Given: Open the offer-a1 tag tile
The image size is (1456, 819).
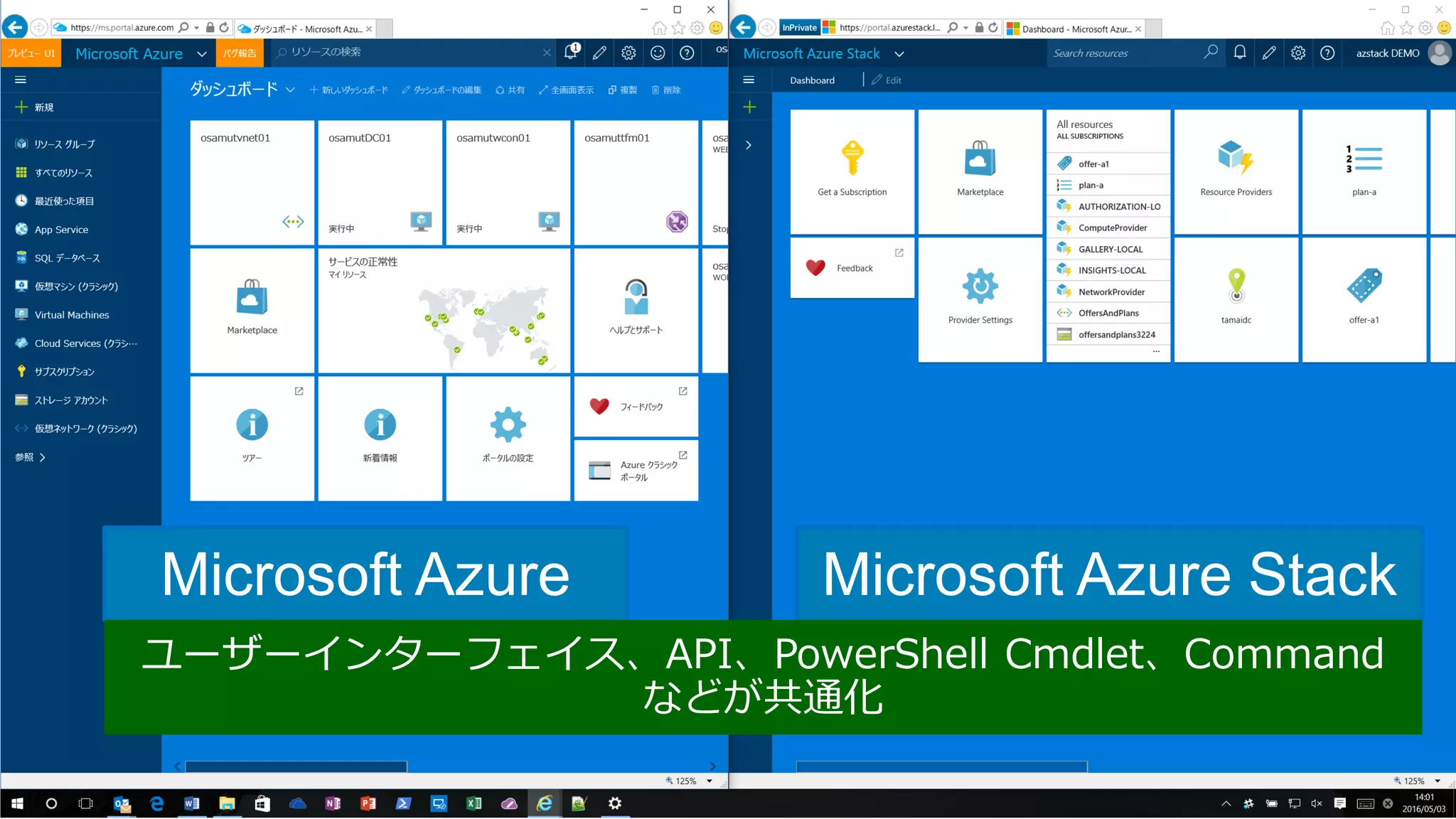Looking at the screenshot, I should click(1364, 299).
